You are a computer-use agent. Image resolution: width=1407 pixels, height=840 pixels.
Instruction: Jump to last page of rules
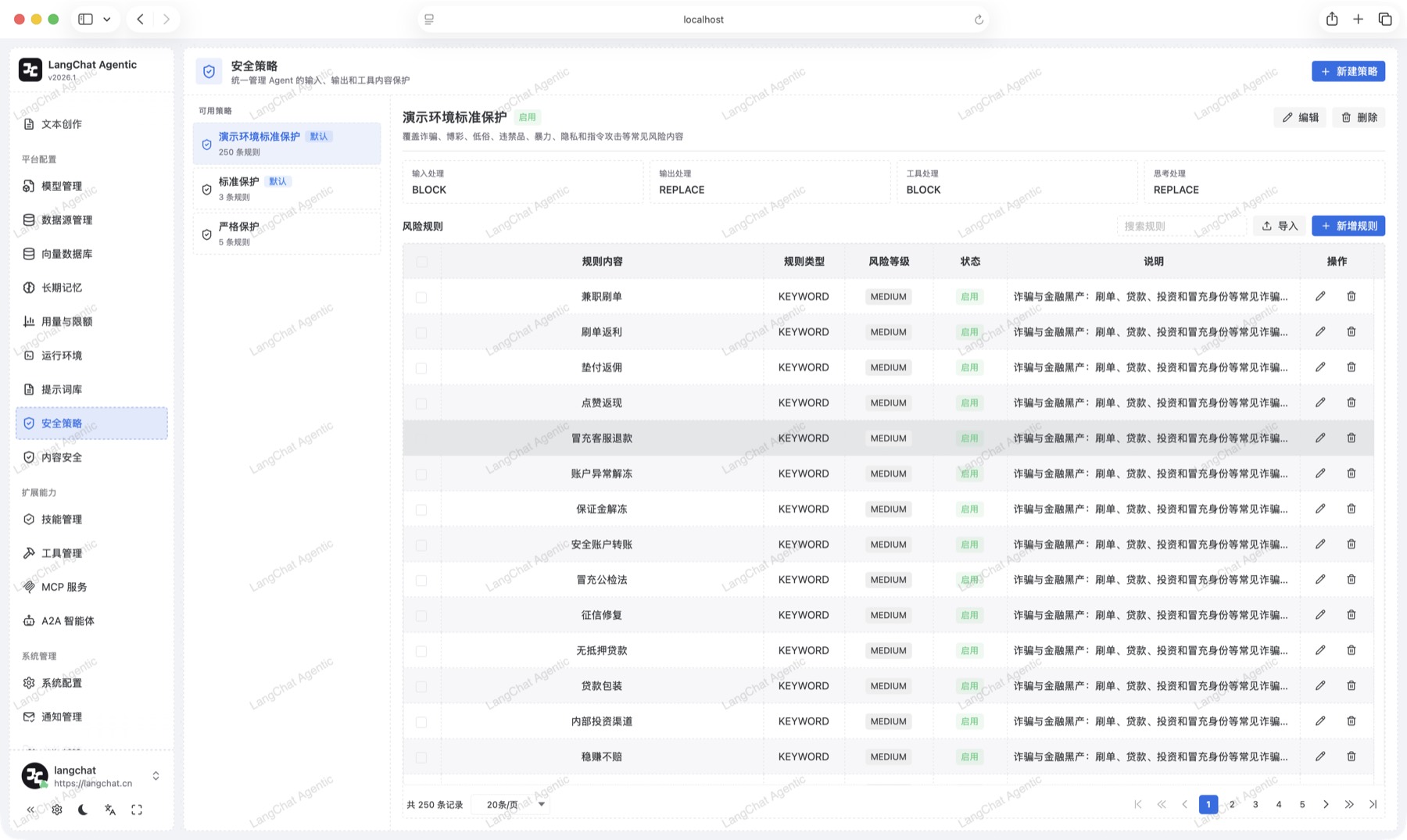click(x=1373, y=804)
